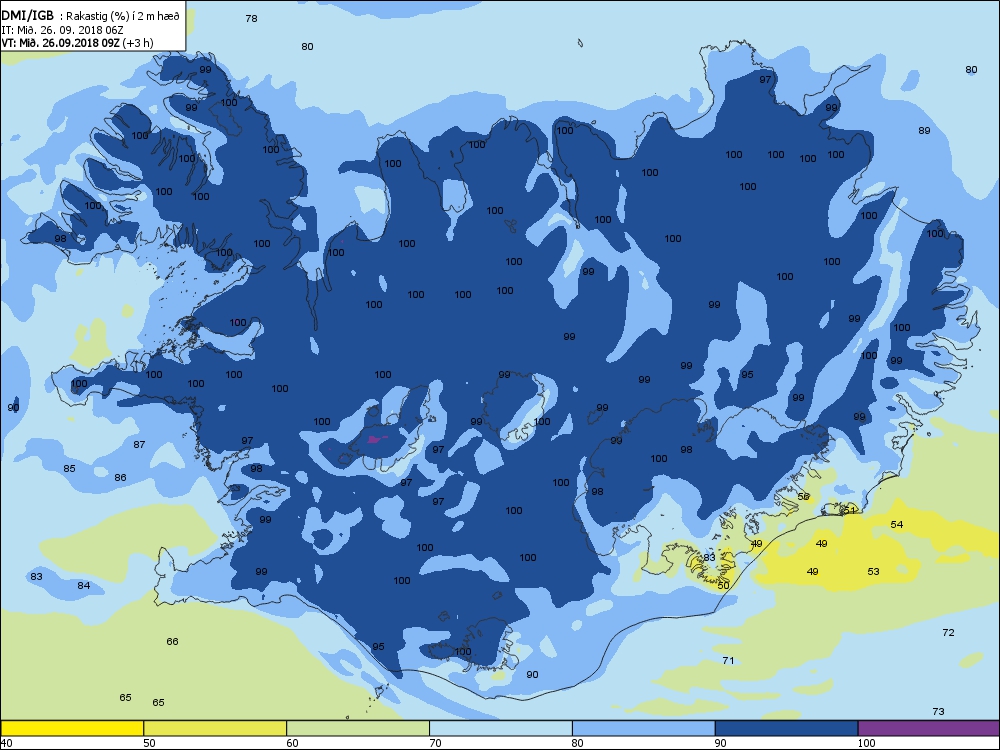This screenshot has height=750, width=1000.
Task: Click the 86 value in the western sea
Action: click(x=120, y=477)
